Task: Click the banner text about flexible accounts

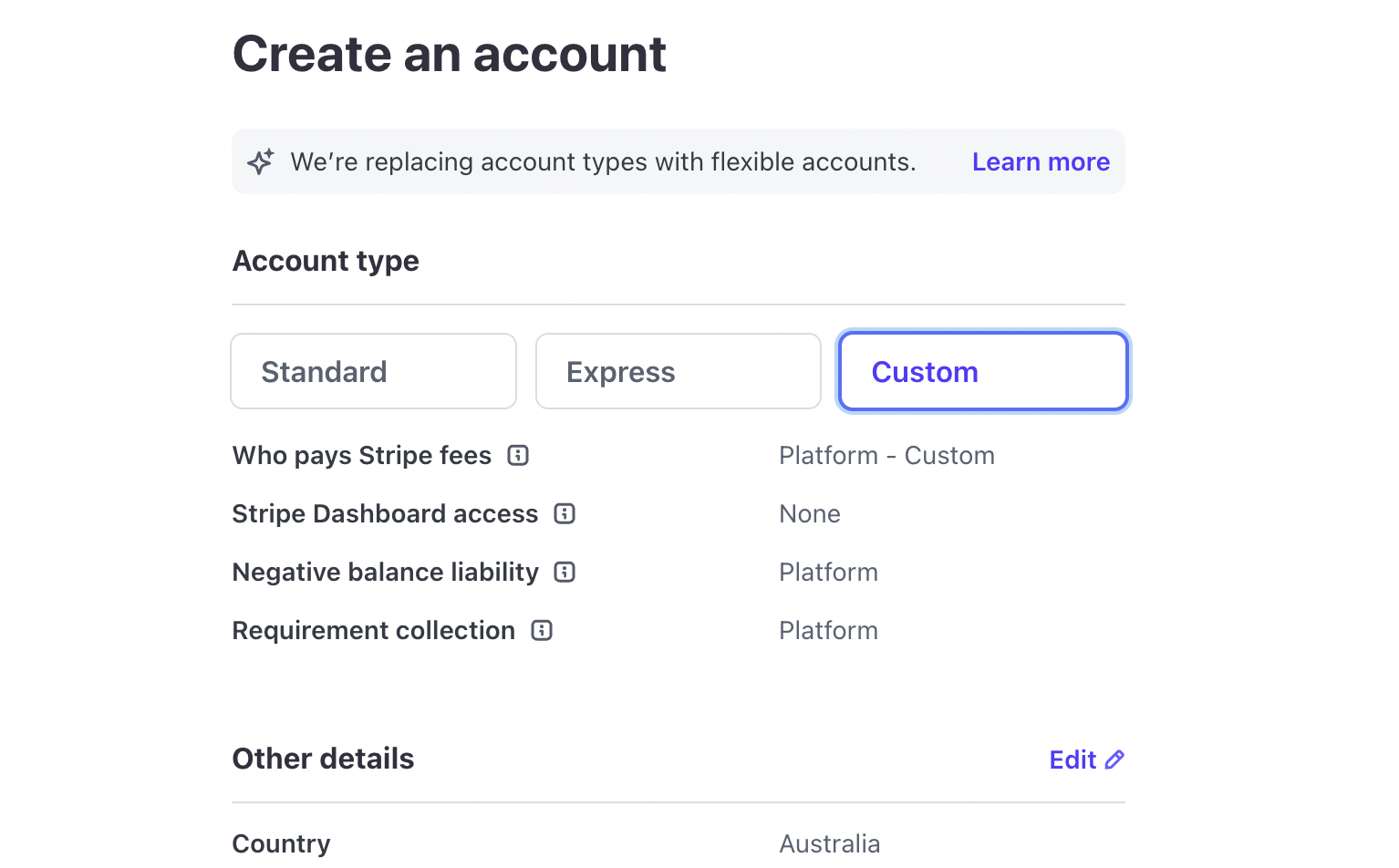Action: point(603,161)
